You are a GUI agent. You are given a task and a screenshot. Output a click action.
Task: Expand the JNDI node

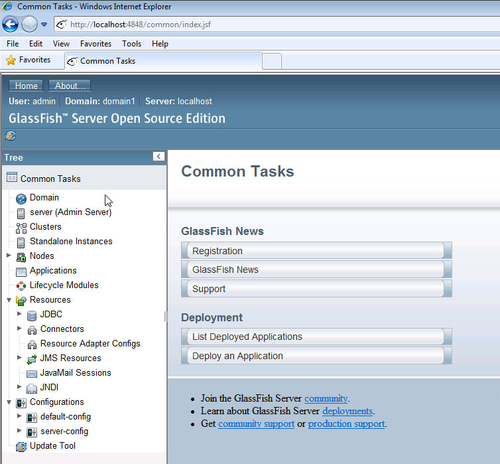pyautogui.click(x=19, y=387)
